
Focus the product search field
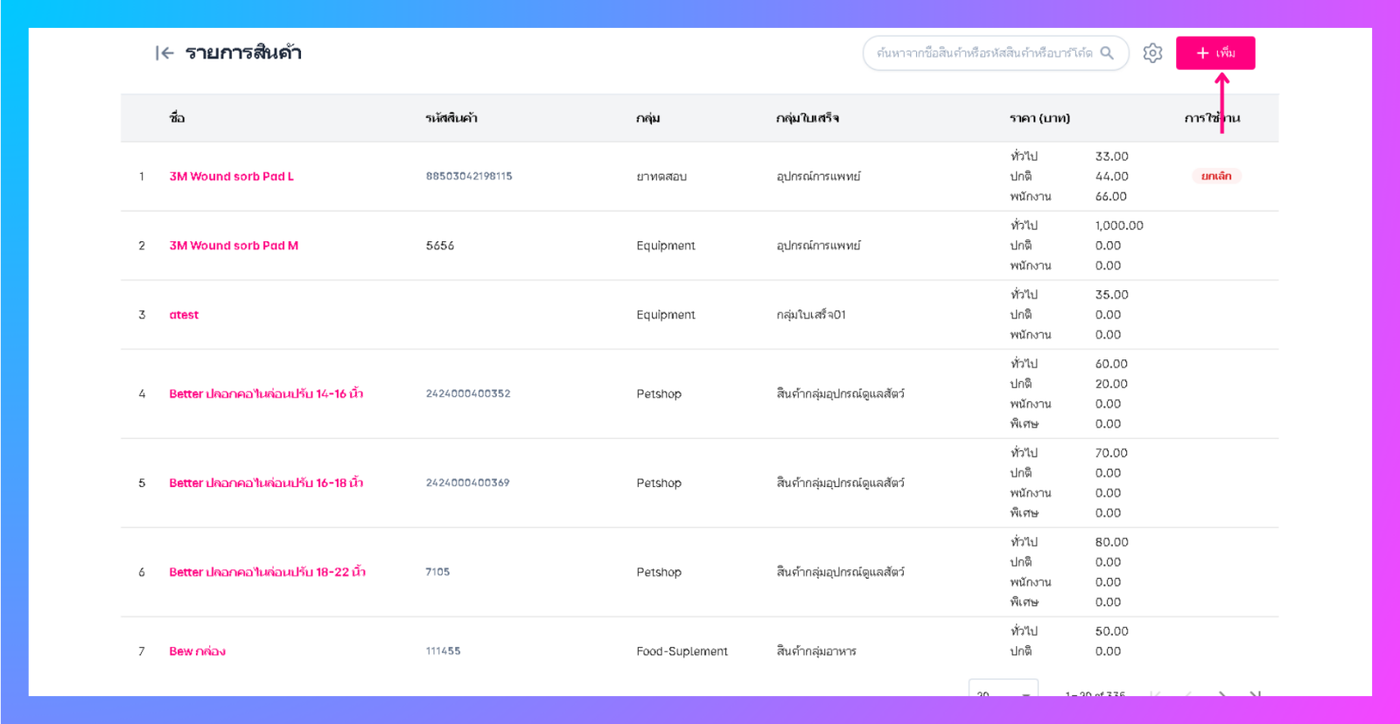pyautogui.click(x=996, y=53)
